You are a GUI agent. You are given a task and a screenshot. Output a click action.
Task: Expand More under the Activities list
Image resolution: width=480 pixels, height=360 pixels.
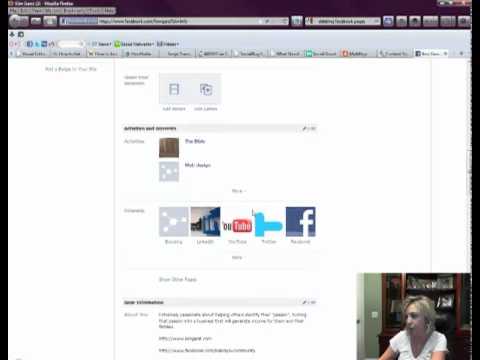click(x=239, y=191)
